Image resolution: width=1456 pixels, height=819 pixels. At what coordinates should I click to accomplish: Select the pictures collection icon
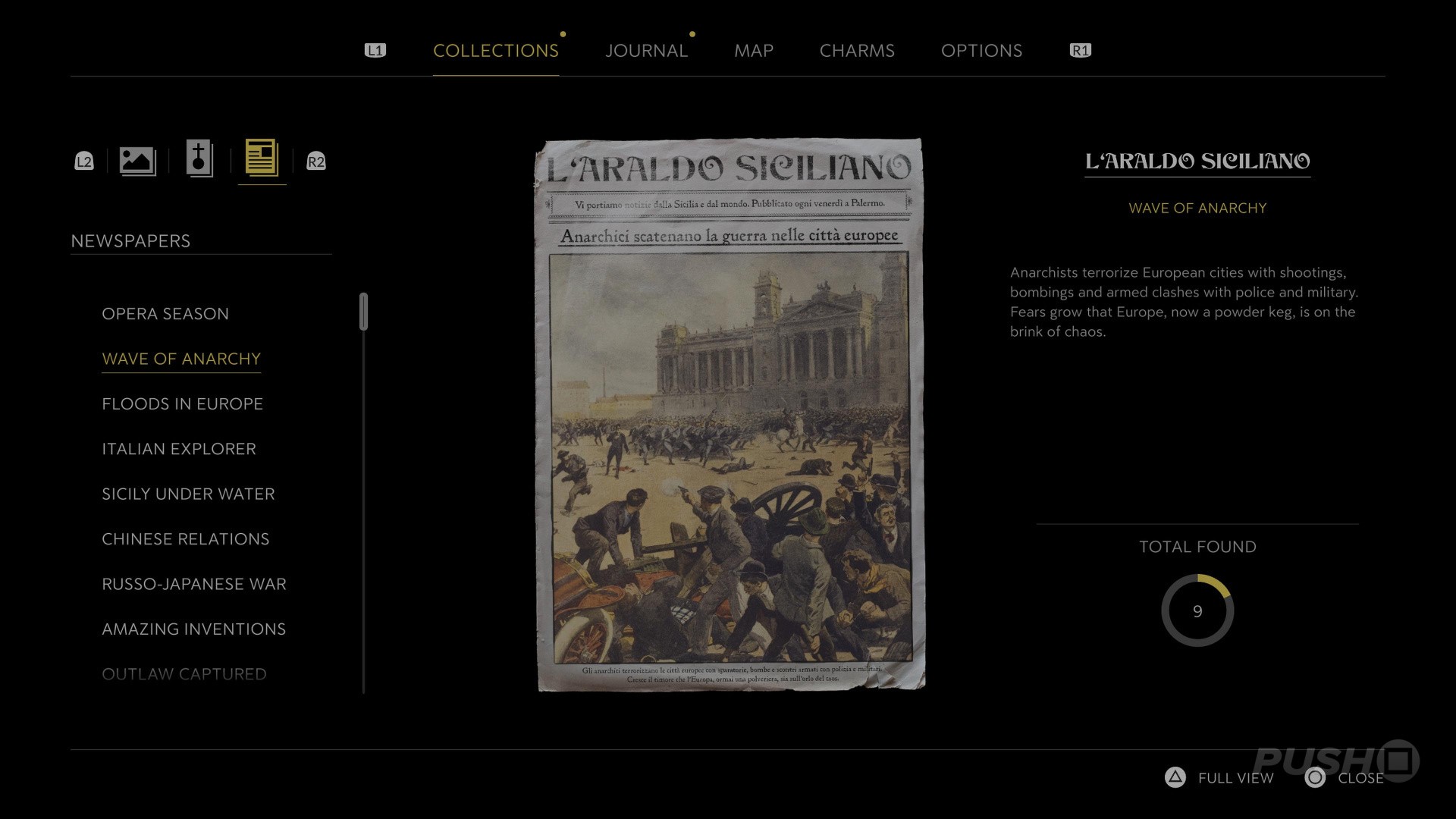[137, 161]
